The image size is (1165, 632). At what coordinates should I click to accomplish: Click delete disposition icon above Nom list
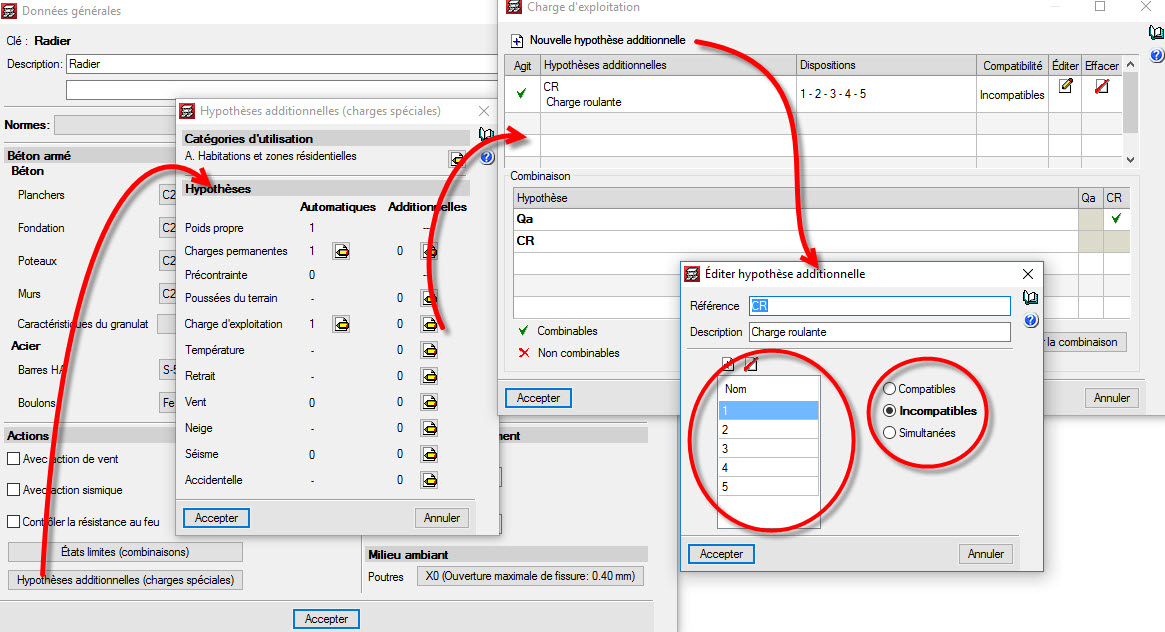750,364
